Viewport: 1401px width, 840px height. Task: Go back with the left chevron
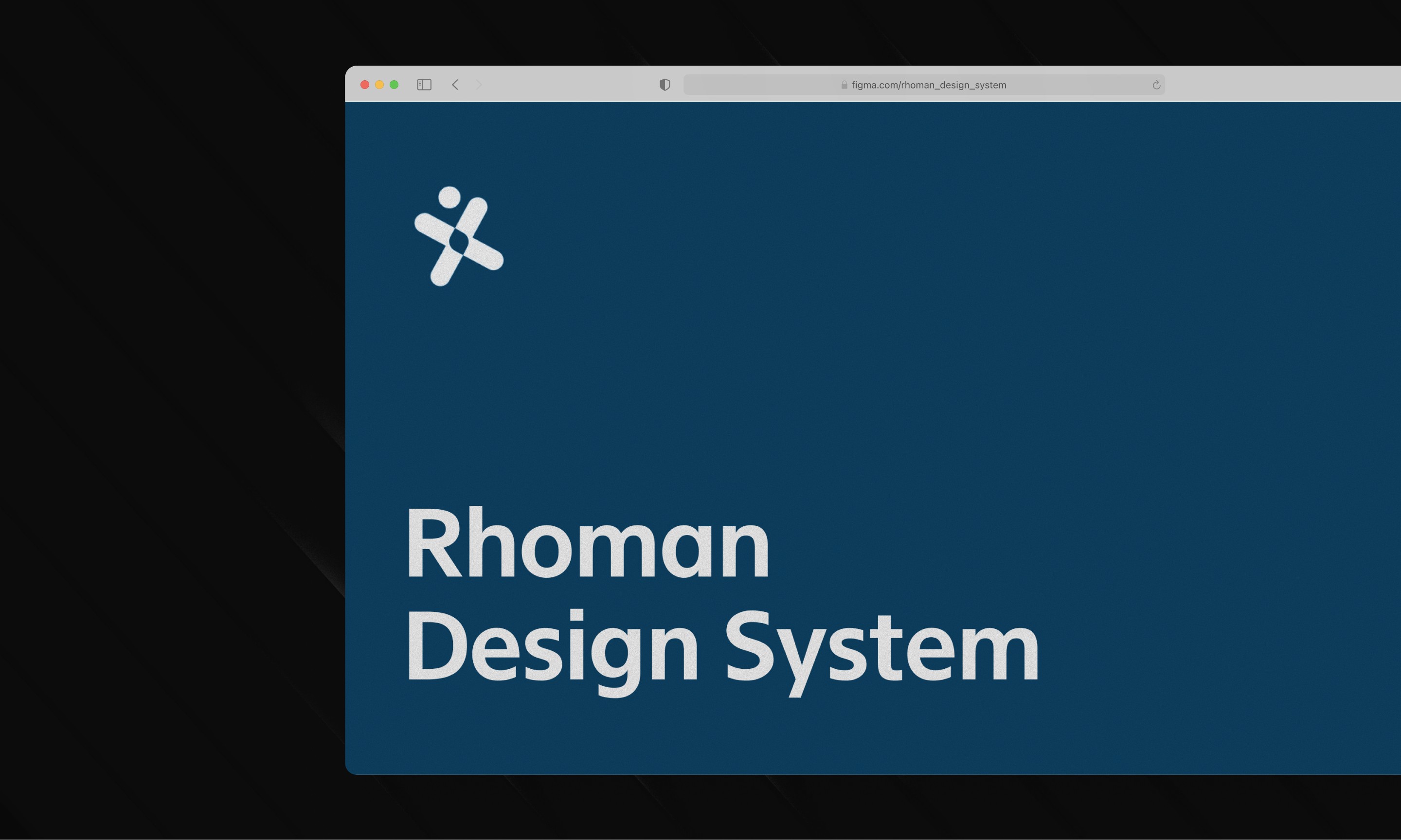click(455, 85)
